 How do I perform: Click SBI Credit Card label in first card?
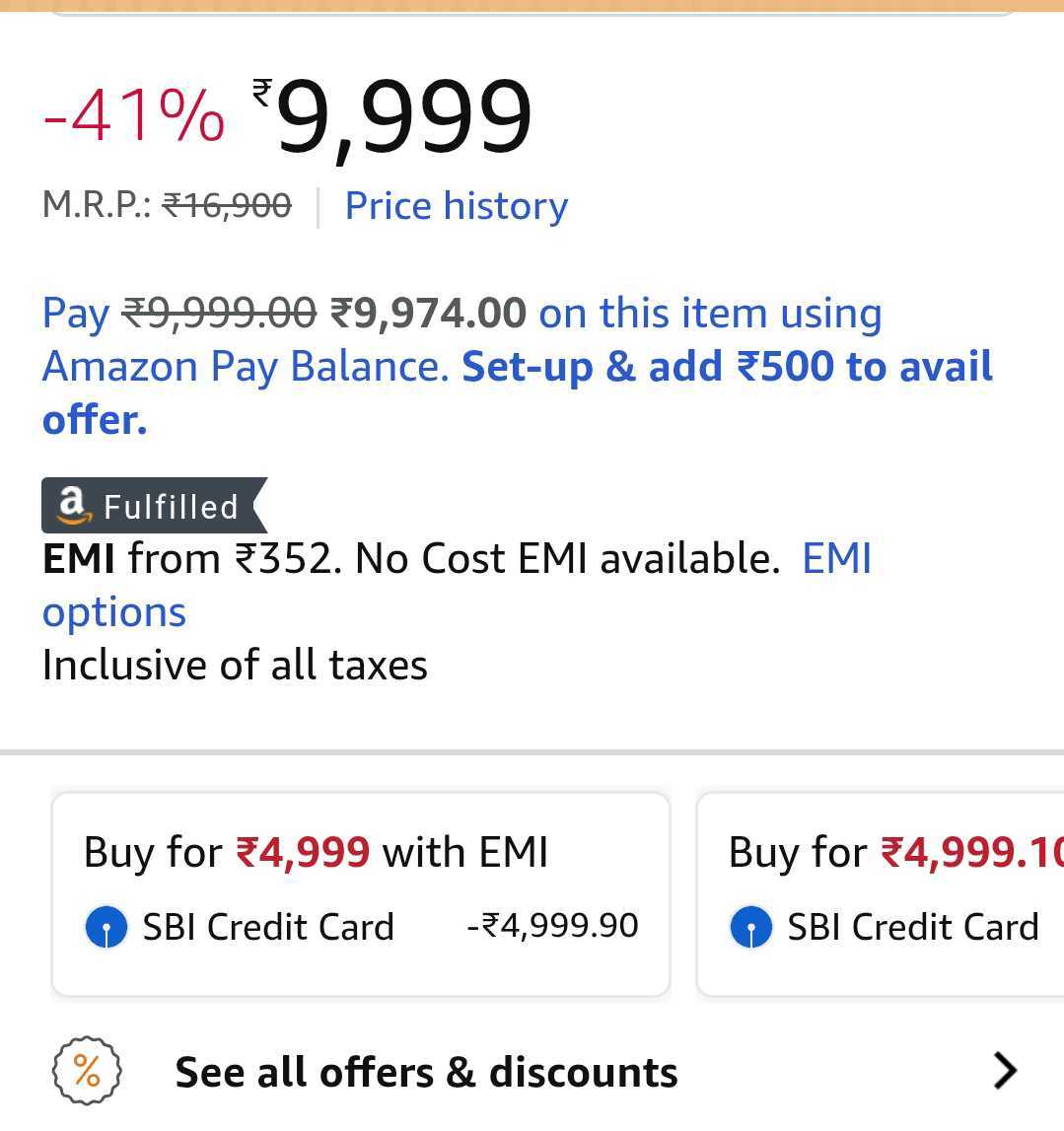[x=268, y=928]
